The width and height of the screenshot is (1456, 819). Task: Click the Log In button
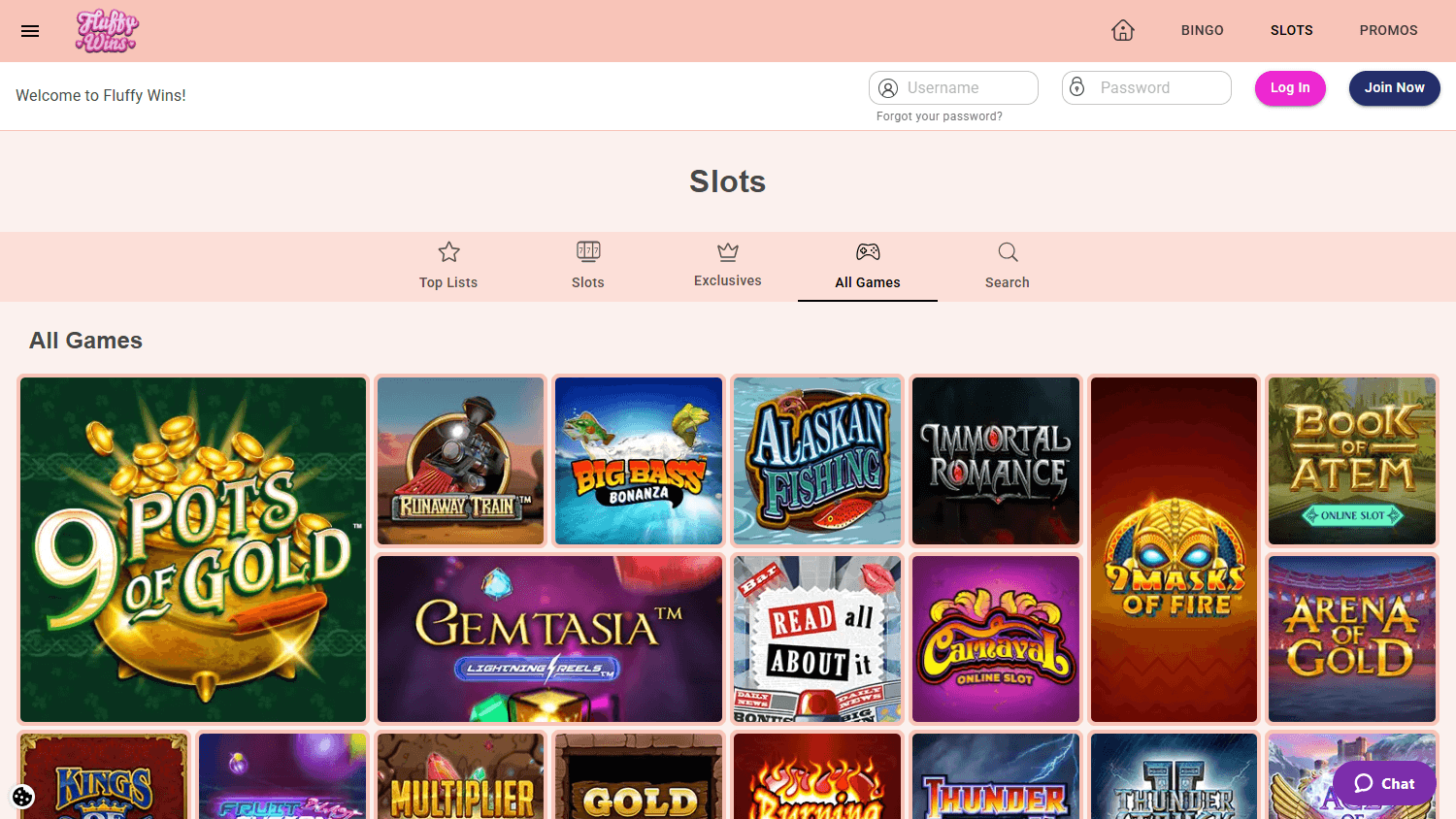pyautogui.click(x=1290, y=88)
